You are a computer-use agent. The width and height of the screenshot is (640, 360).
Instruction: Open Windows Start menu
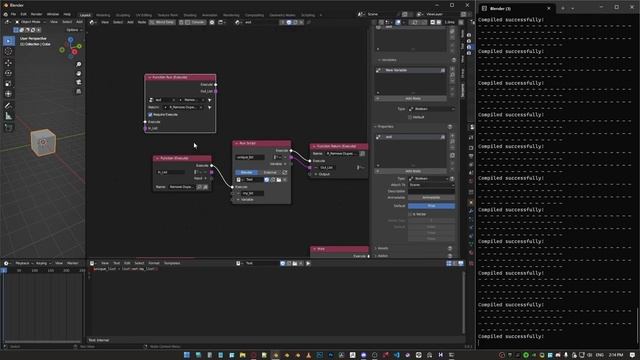point(187,355)
